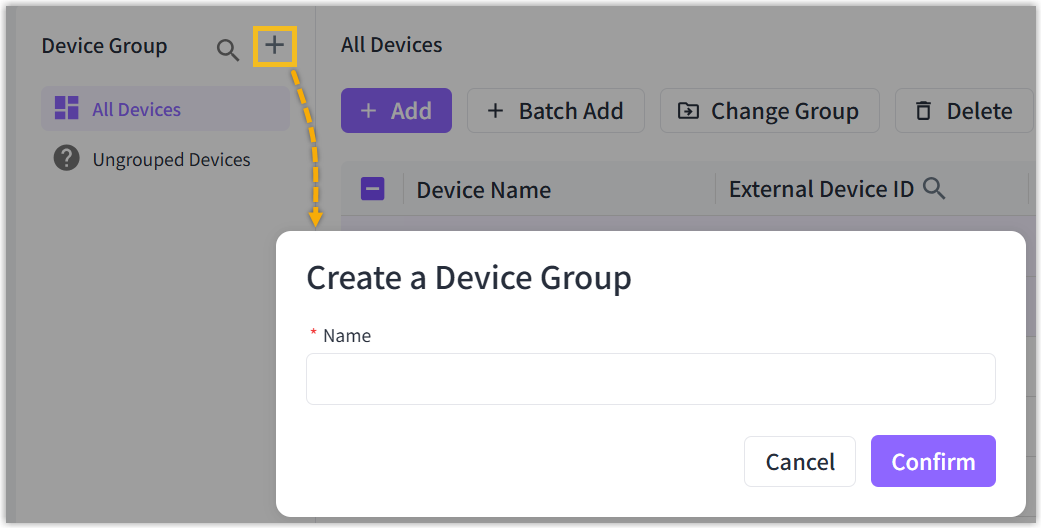This screenshot has height=529, width=1042.
Task: Click the Device Name column header
Action: (x=484, y=190)
